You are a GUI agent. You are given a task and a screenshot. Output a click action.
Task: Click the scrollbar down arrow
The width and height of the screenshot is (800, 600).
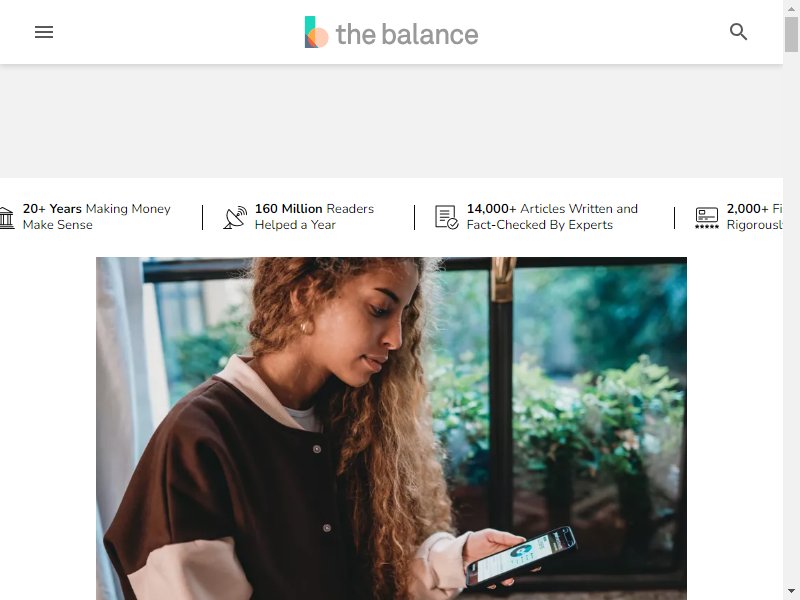tap(791, 591)
